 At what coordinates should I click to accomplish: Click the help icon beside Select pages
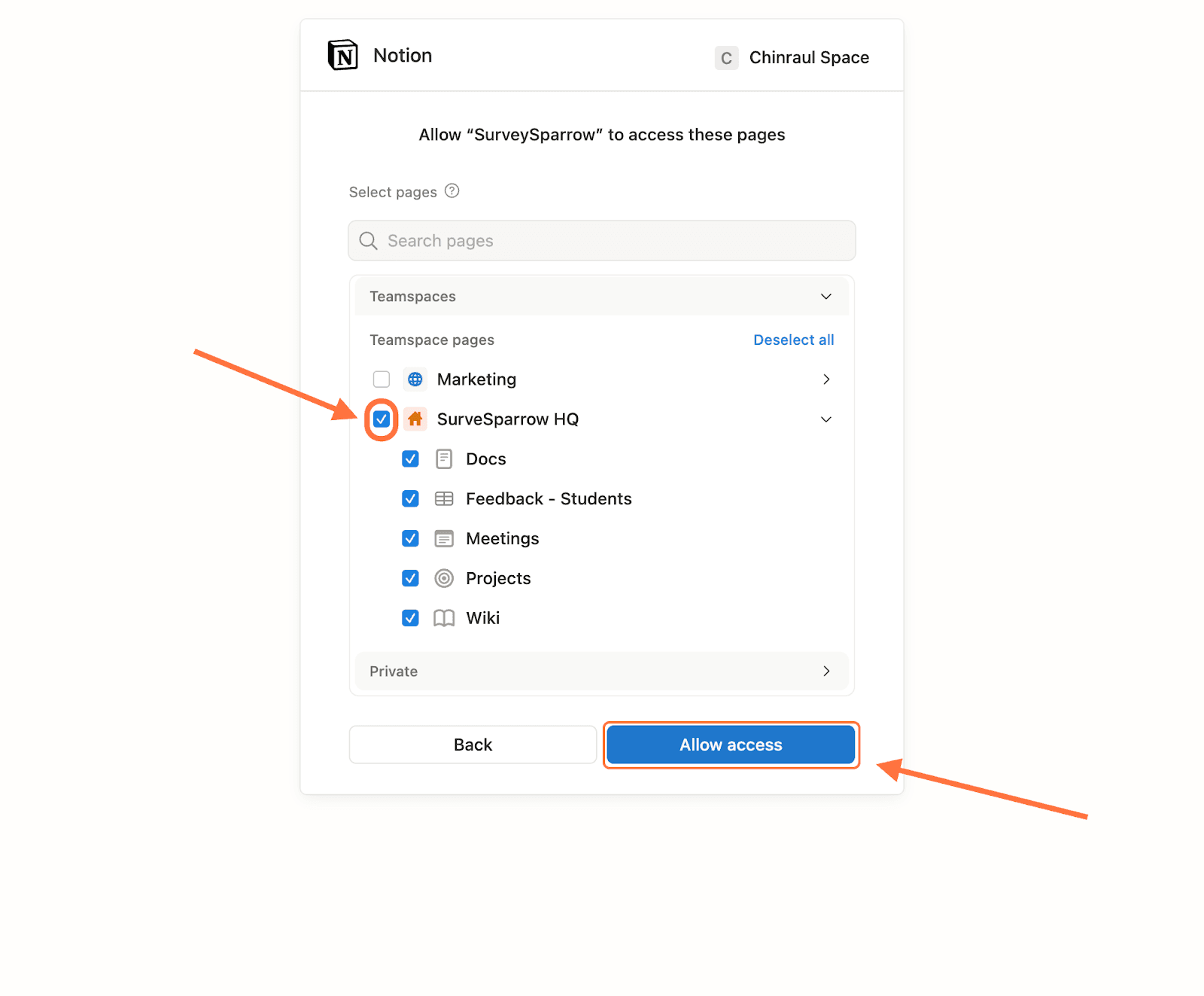coord(451,191)
